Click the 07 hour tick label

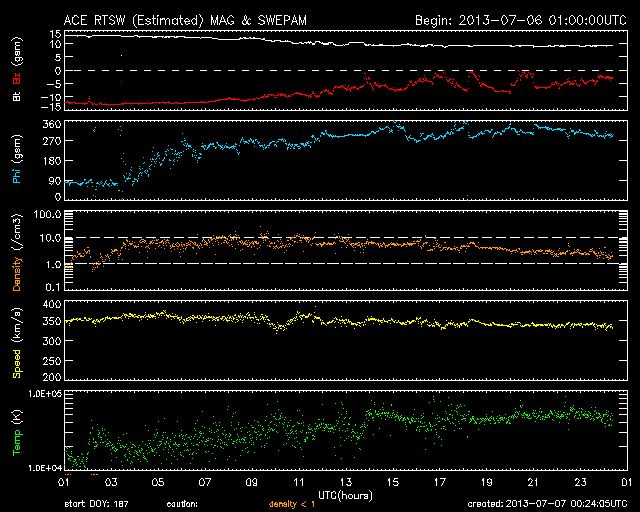pyautogui.click(x=204, y=482)
